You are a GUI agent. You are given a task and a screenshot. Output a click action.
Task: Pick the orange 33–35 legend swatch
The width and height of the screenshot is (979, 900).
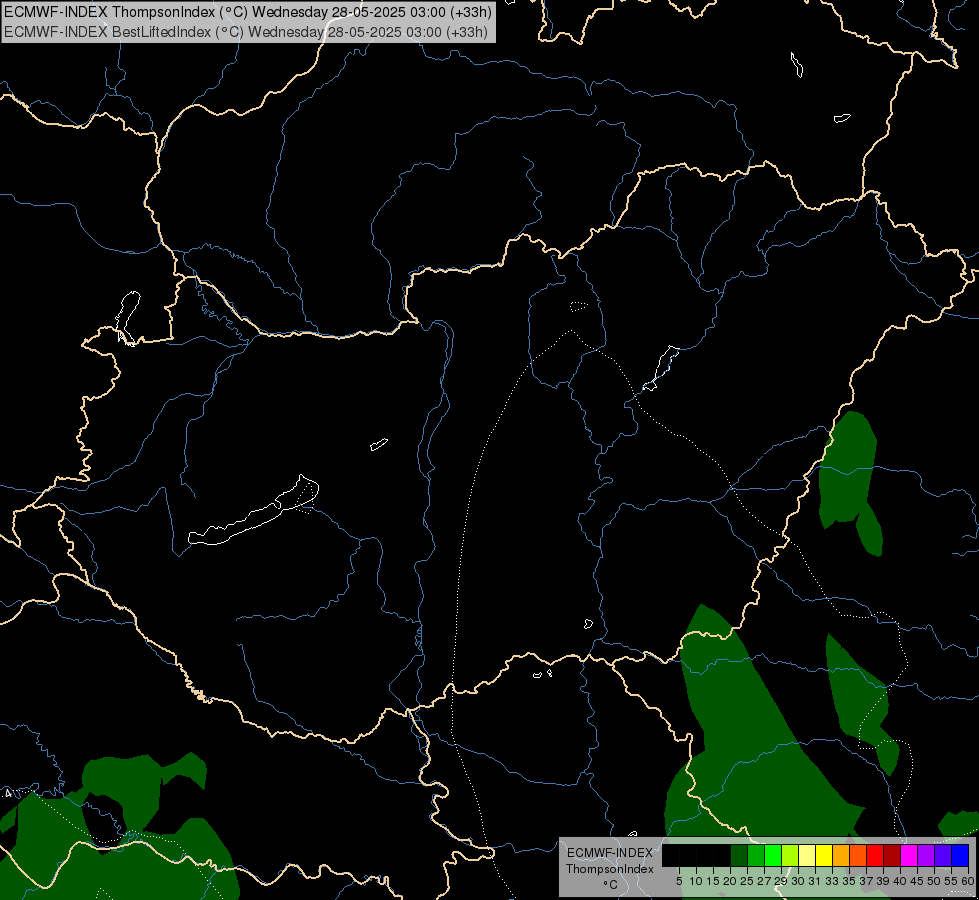tap(841, 855)
